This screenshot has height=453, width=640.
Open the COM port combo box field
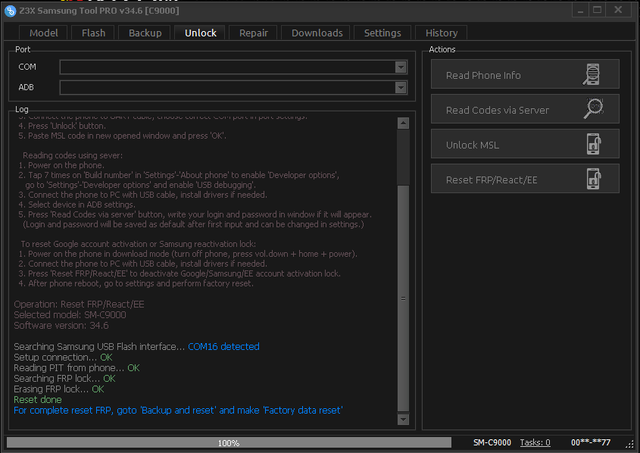[x=233, y=67]
